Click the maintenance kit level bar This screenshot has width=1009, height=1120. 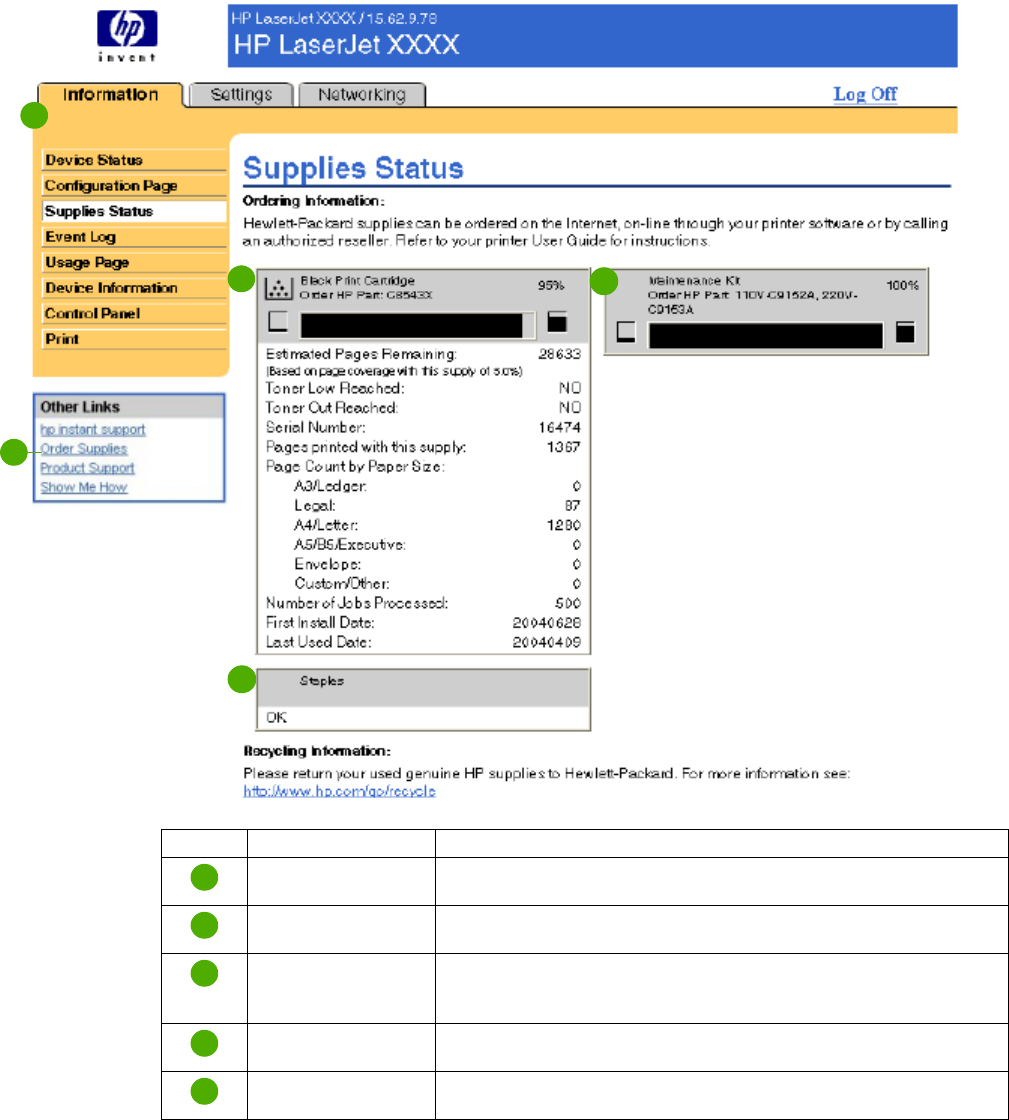coord(765,335)
